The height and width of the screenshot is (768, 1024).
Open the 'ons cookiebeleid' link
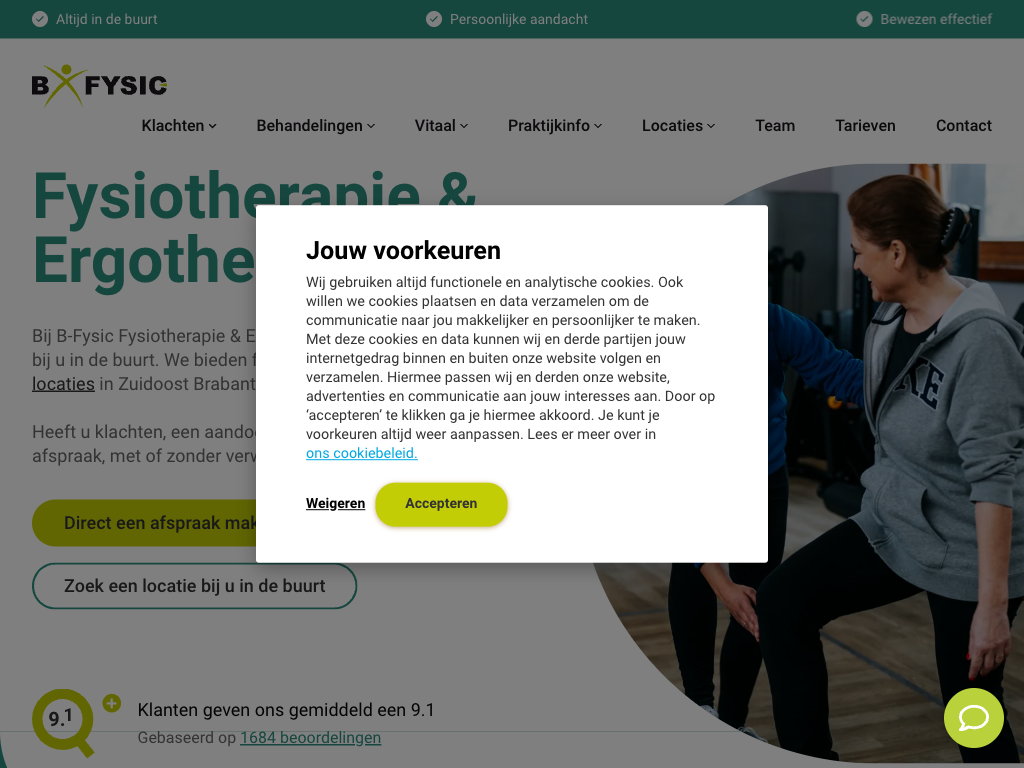click(361, 453)
